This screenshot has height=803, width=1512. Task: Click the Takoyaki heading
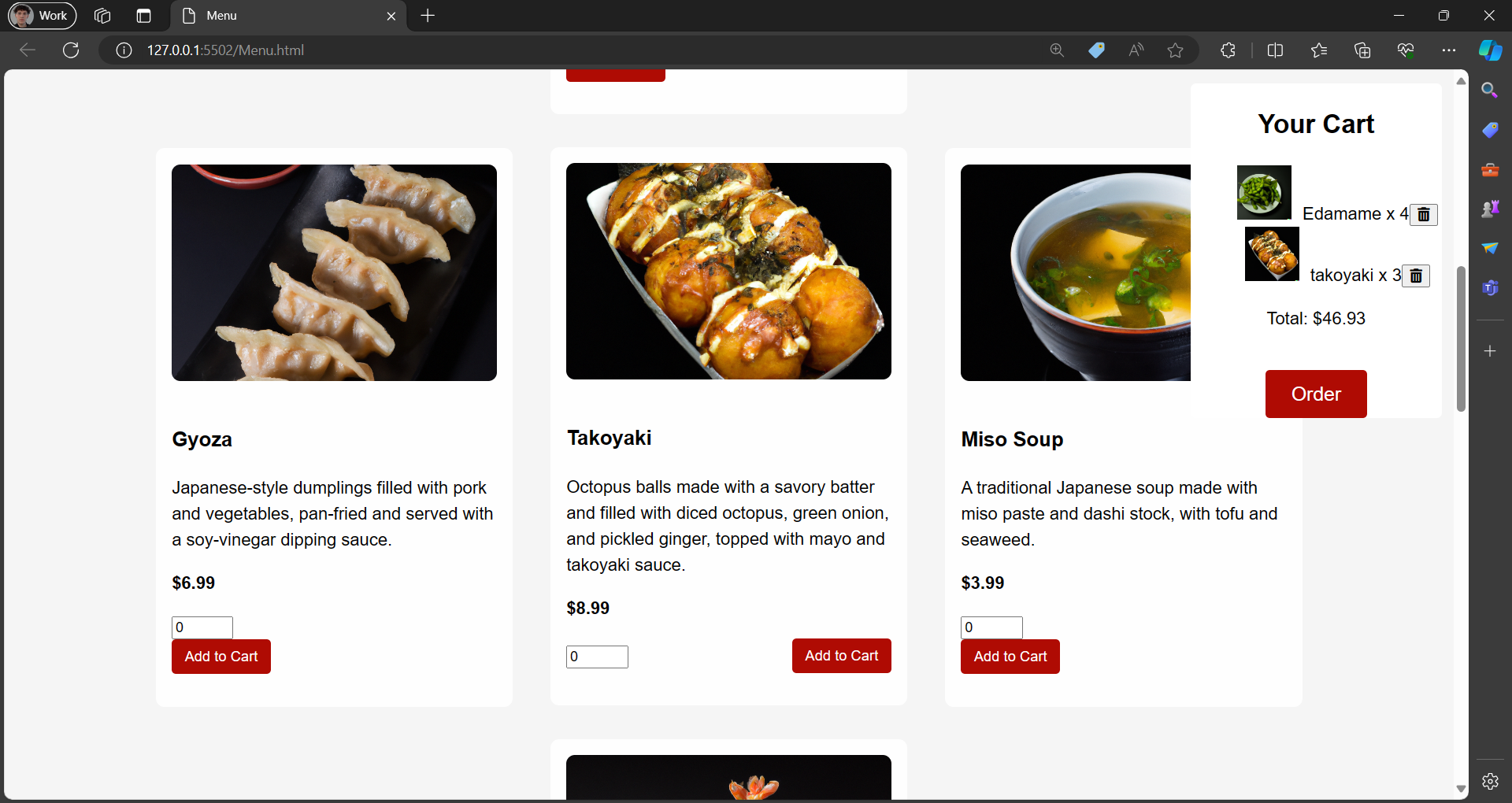click(609, 438)
